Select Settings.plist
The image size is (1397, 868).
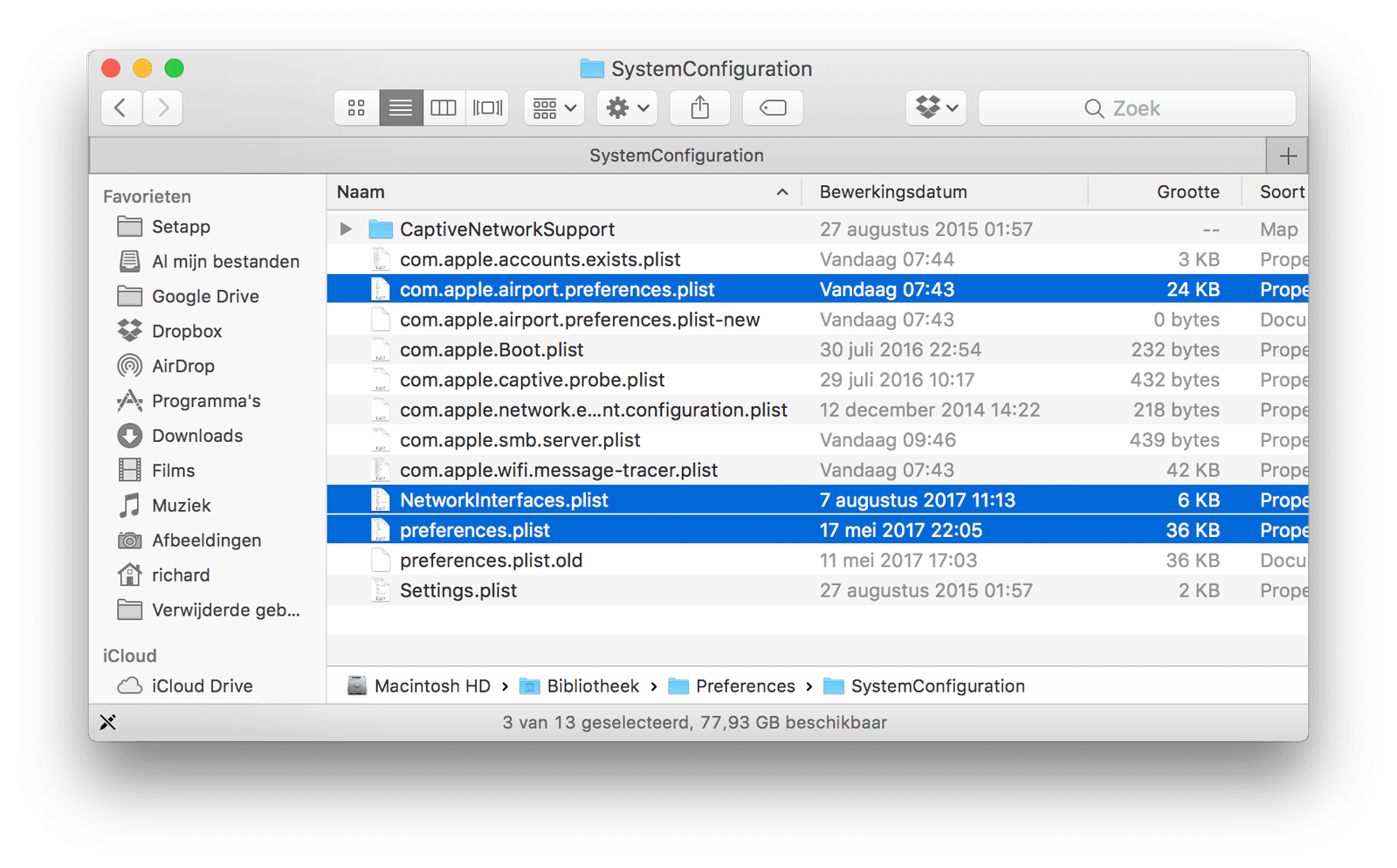pyautogui.click(x=817, y=590)
